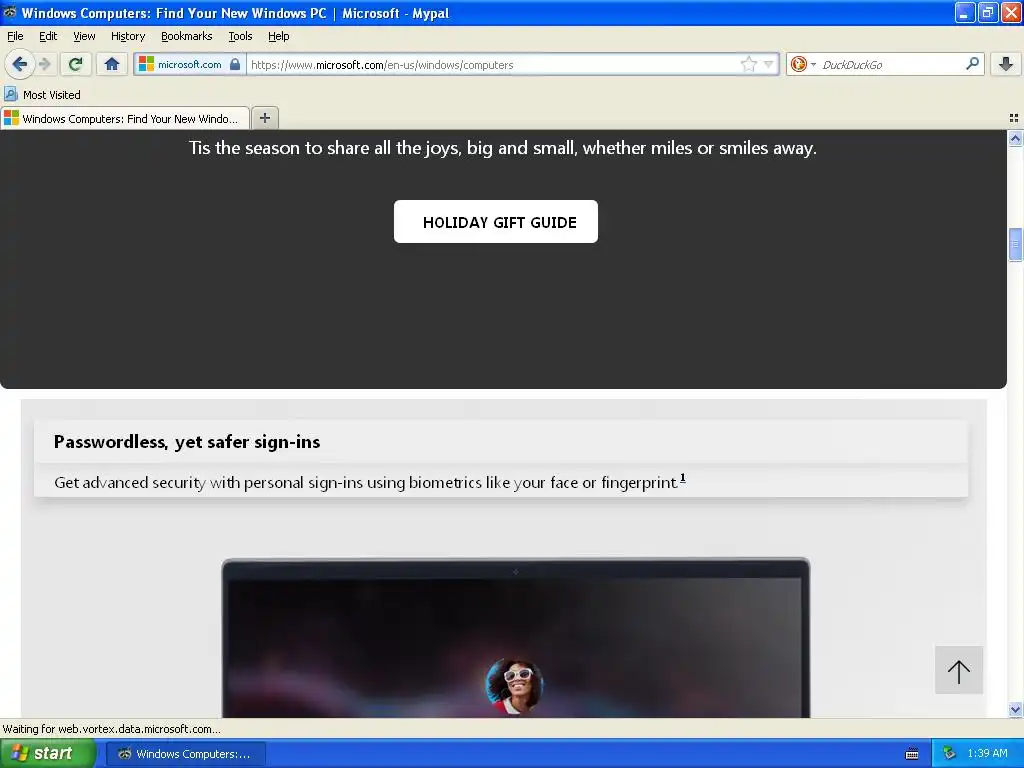Viewport: 1024px width, 768px height.
Task: Click the vertical scrollbar thumb
Action: [1015, 244]
